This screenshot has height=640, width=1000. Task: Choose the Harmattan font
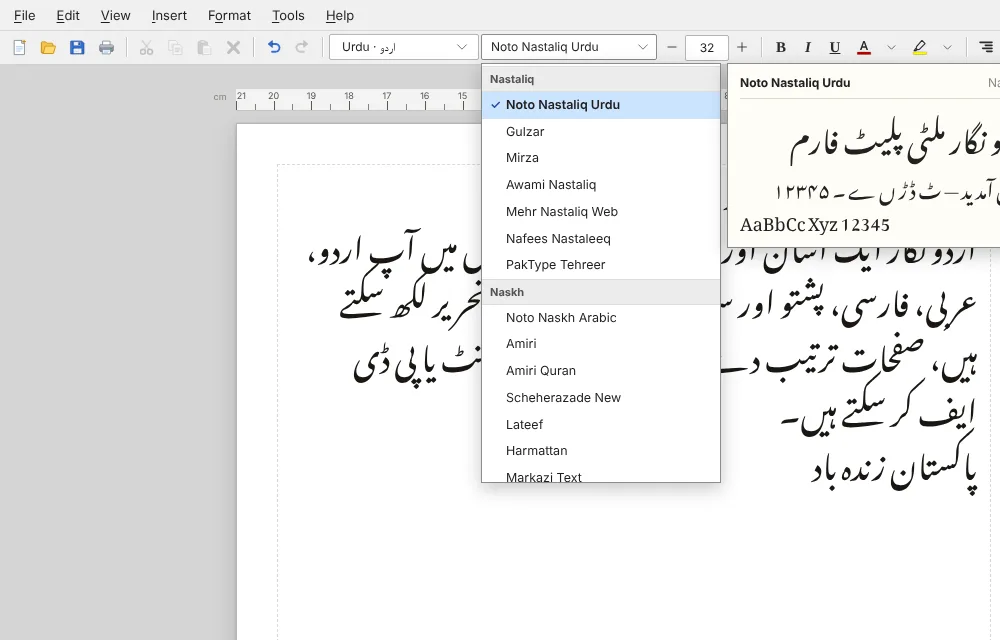(x=601, y=451)
